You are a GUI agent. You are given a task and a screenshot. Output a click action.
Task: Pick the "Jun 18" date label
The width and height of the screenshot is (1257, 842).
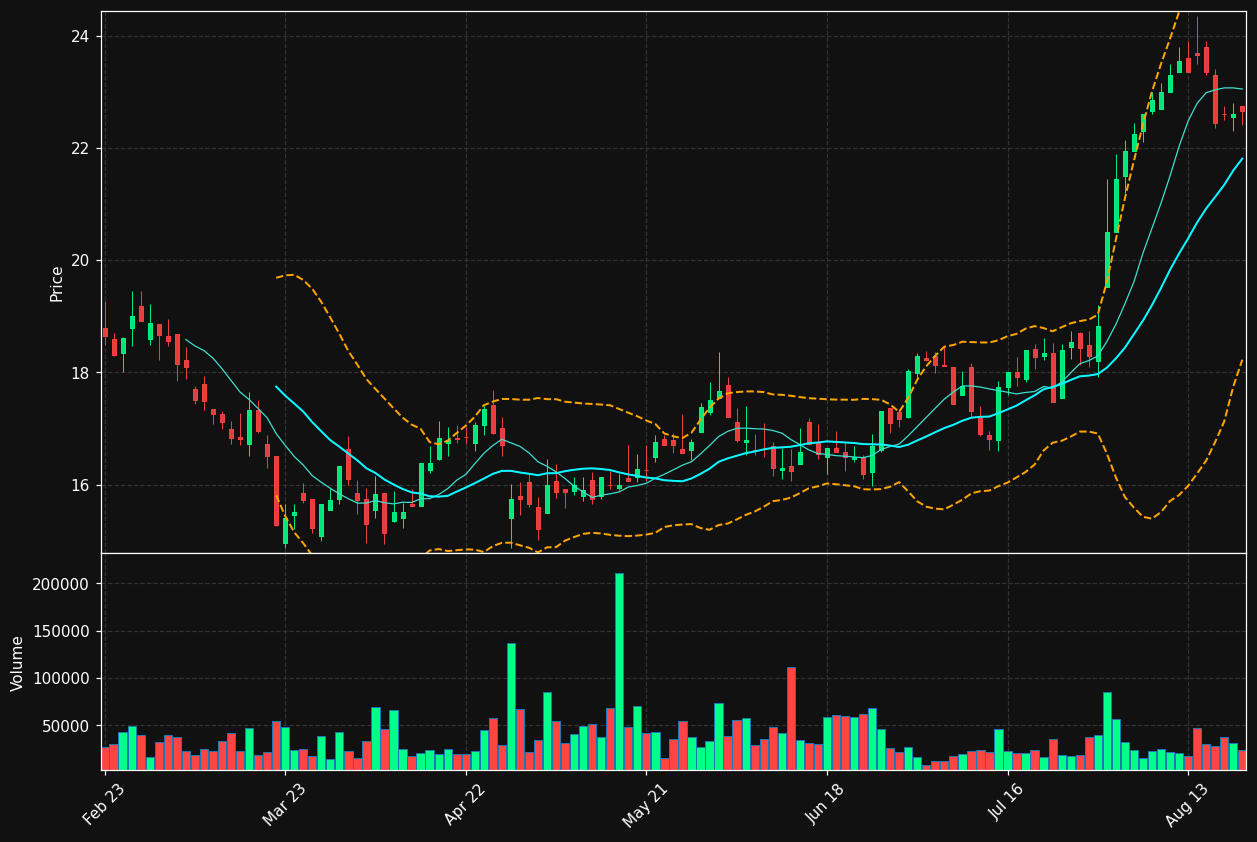point(825,804)
